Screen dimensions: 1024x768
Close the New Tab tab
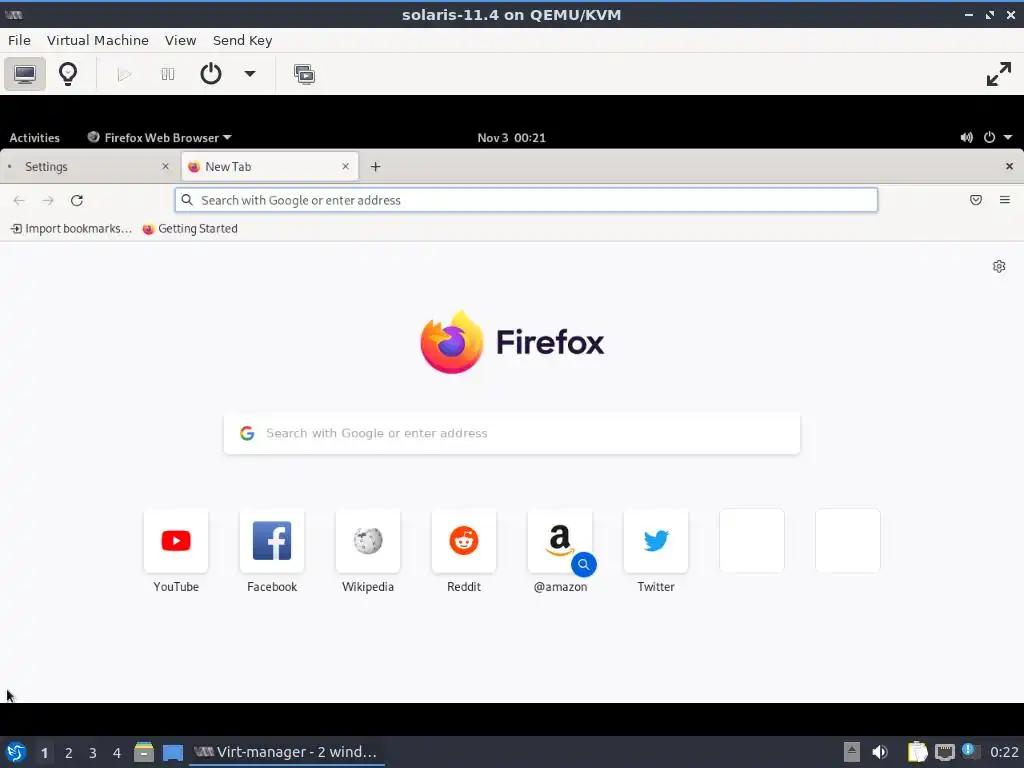tap(345, 167)
